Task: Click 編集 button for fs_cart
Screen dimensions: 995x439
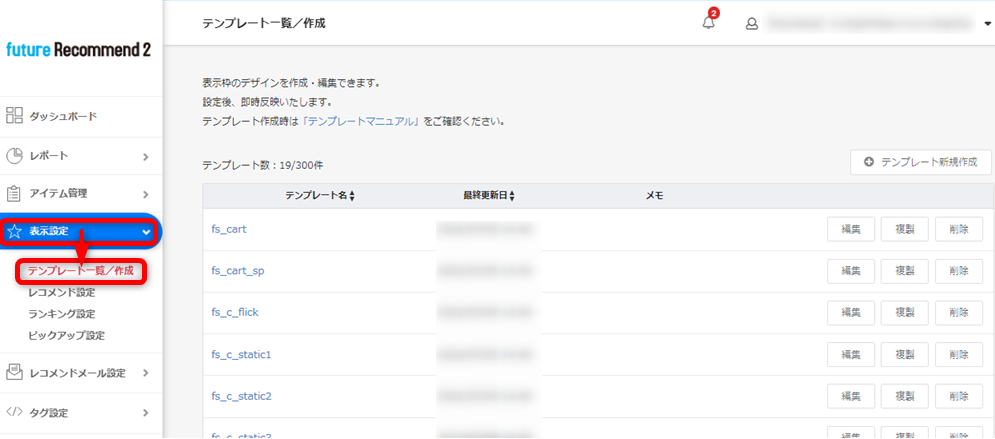Action: tap(851, 229)
